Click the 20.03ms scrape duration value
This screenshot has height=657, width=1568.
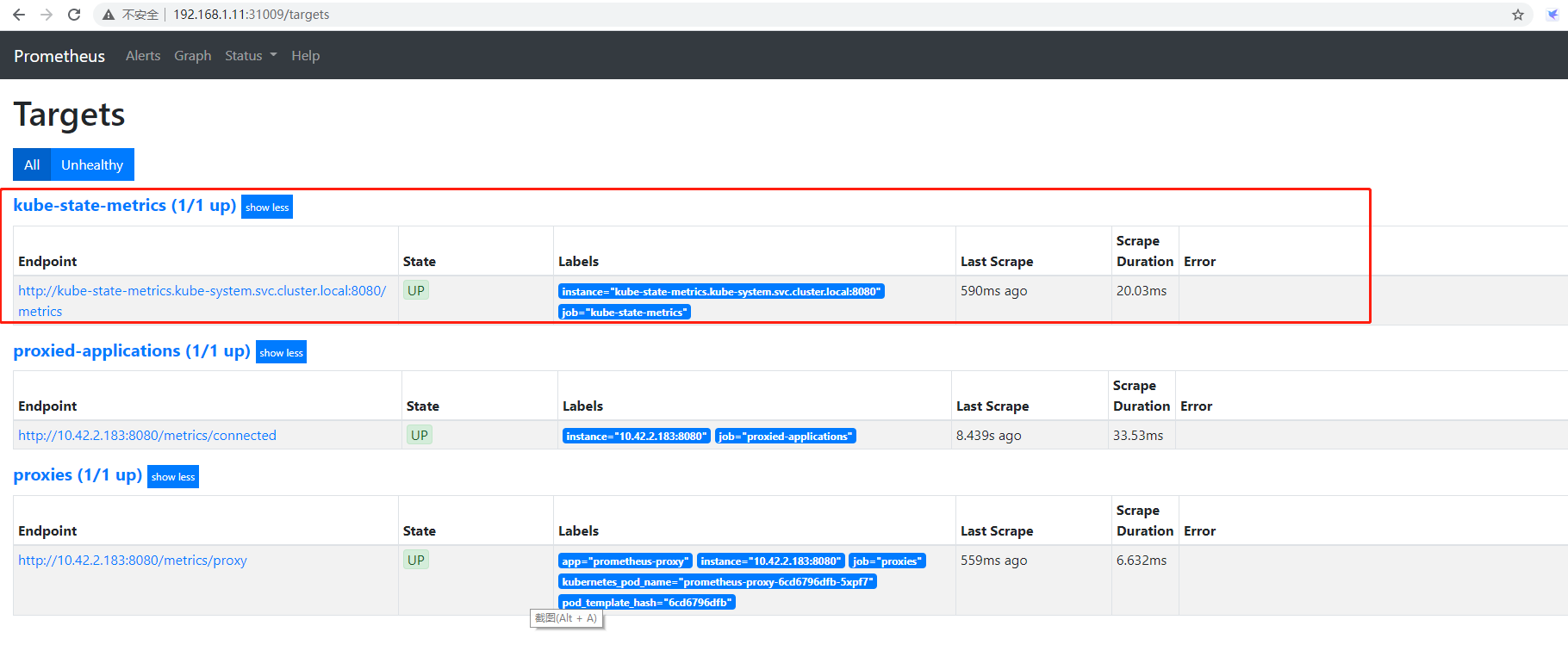pos(1142,291)
